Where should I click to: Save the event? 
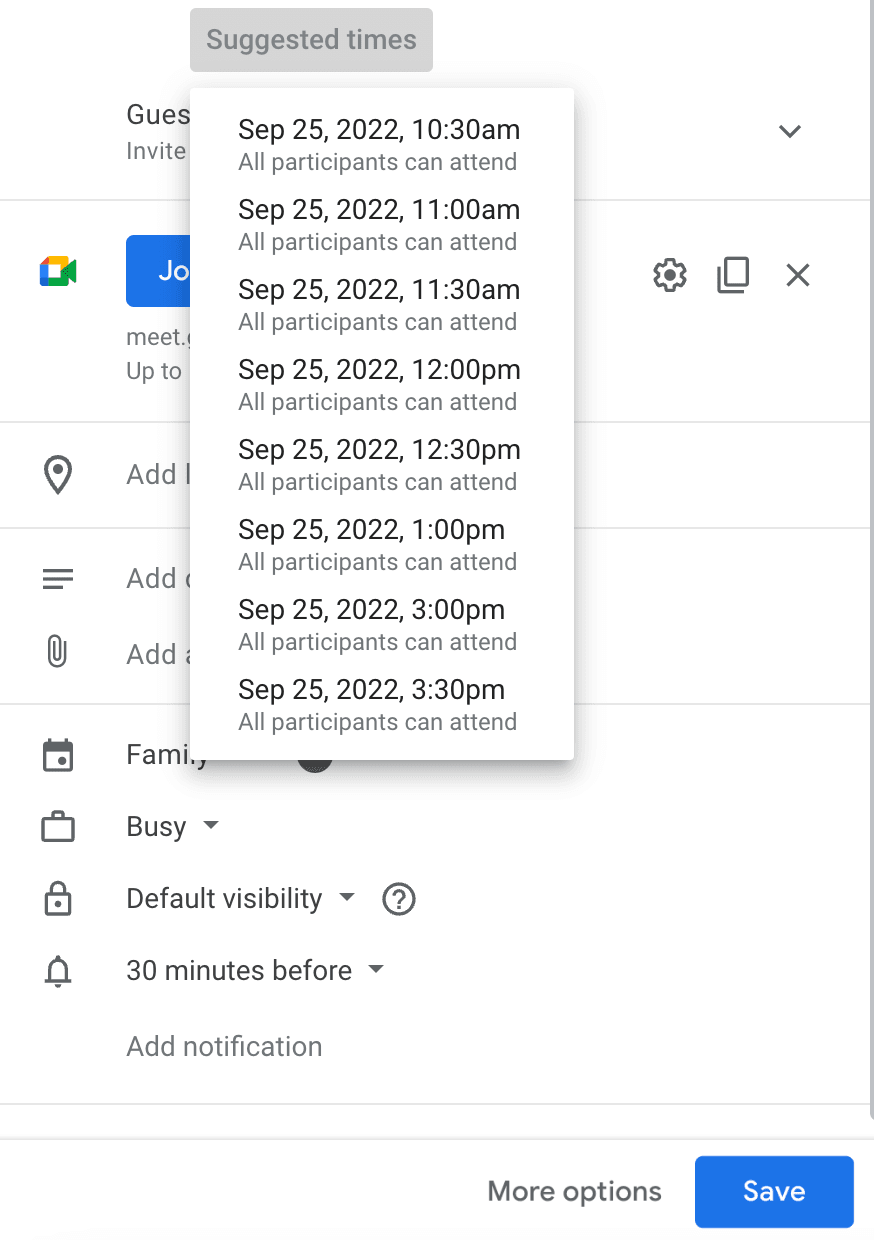tap(773, 1191)
